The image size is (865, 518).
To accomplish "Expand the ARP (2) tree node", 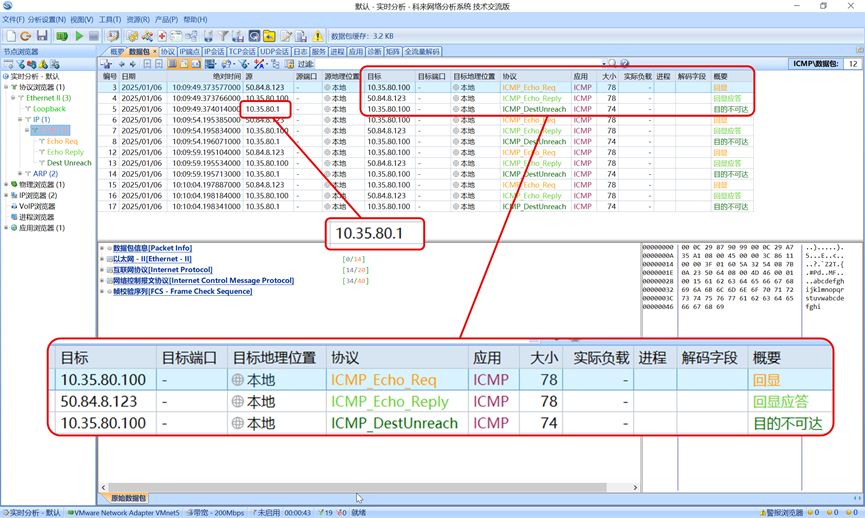I will (x=20, y=173).
